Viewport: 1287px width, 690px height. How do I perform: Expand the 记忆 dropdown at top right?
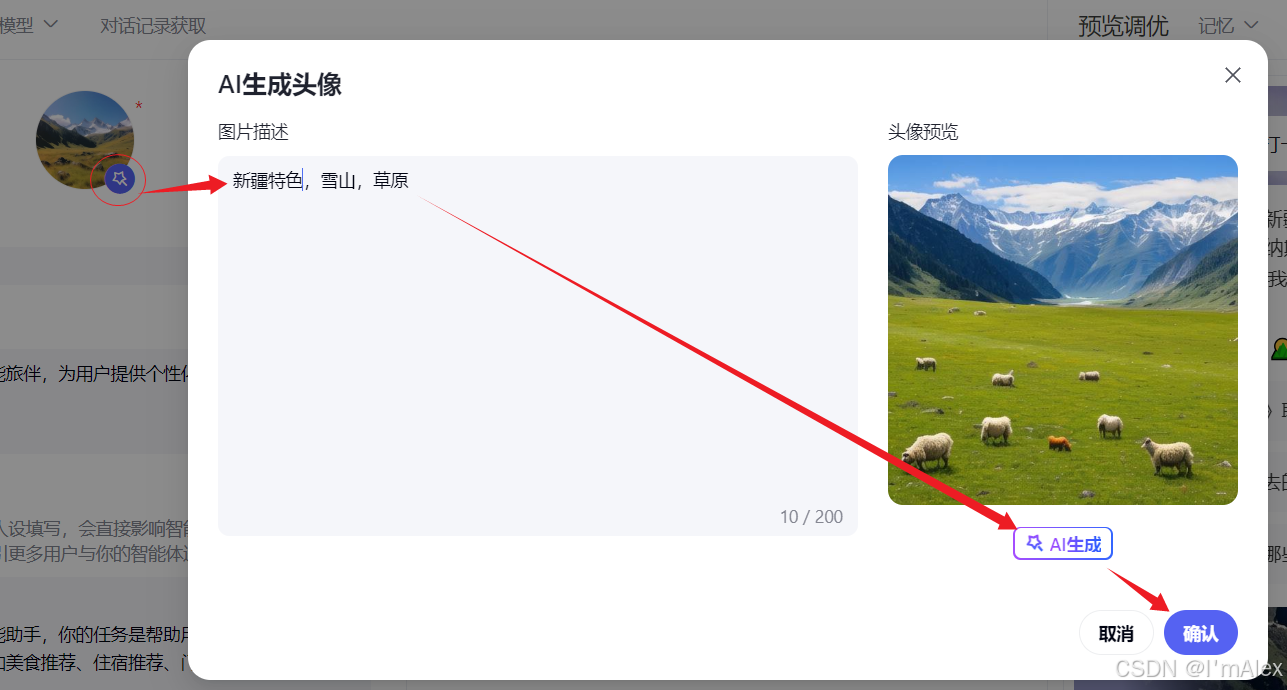pos(1229,25)
